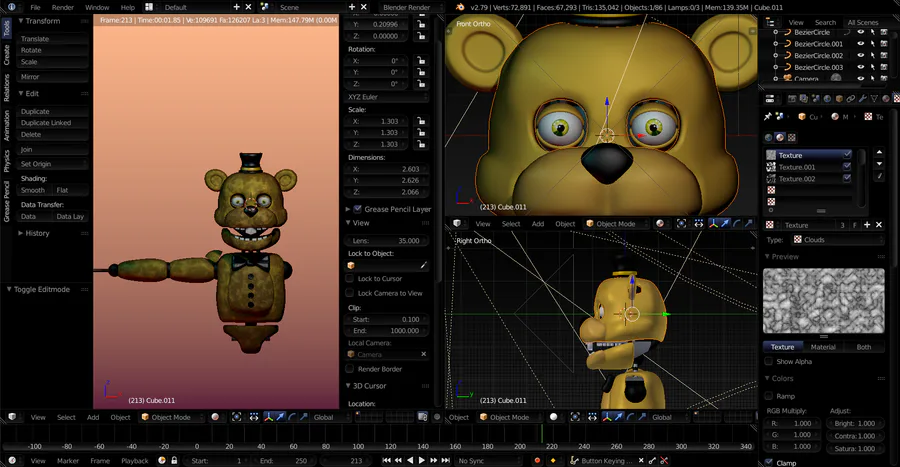The image size is (900, 467).
Task: Open XYZ Euler rotation mode dropdown
Action: tap(387, 97)
